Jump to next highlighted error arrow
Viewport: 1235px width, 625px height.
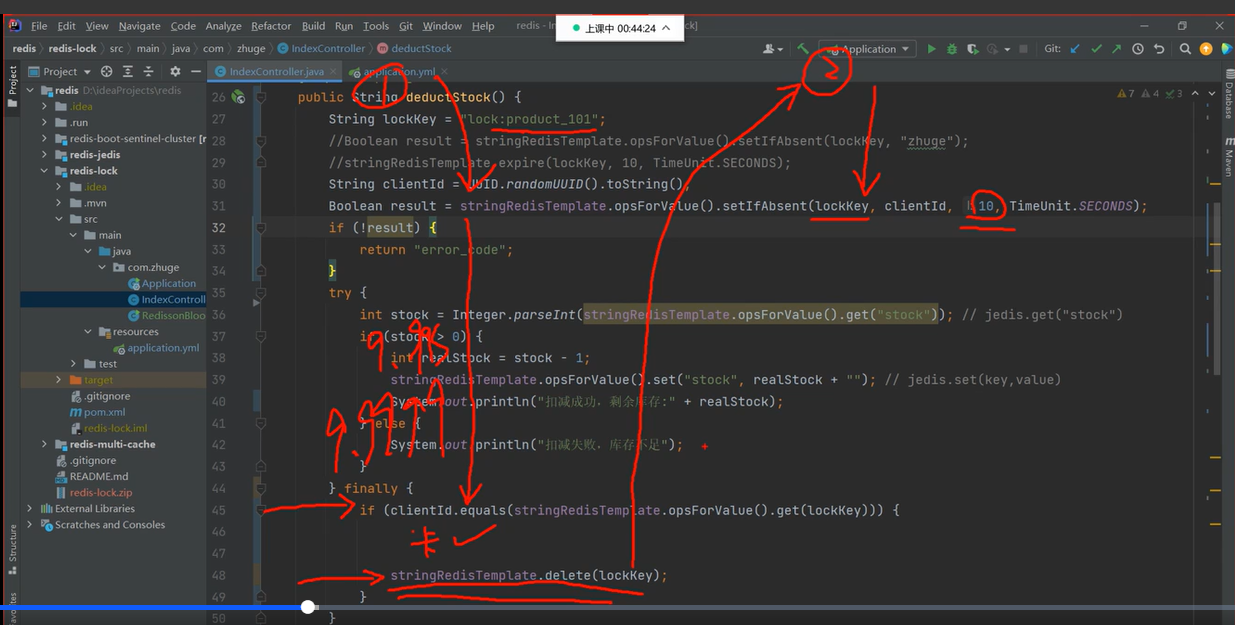tap(1212, 94)
